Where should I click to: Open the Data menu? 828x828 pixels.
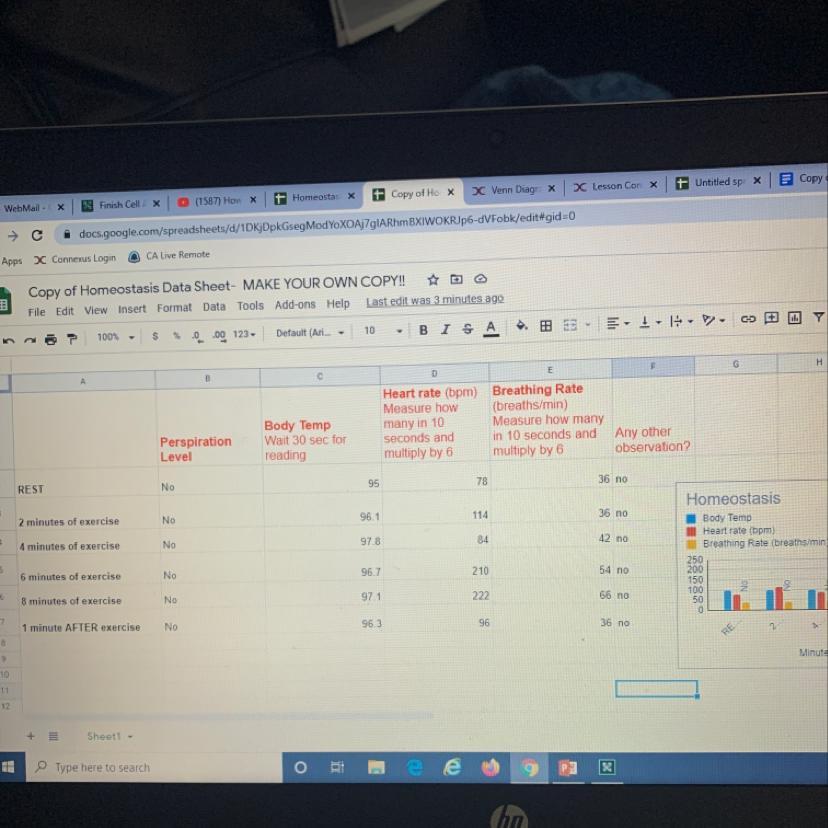(214, 307)
